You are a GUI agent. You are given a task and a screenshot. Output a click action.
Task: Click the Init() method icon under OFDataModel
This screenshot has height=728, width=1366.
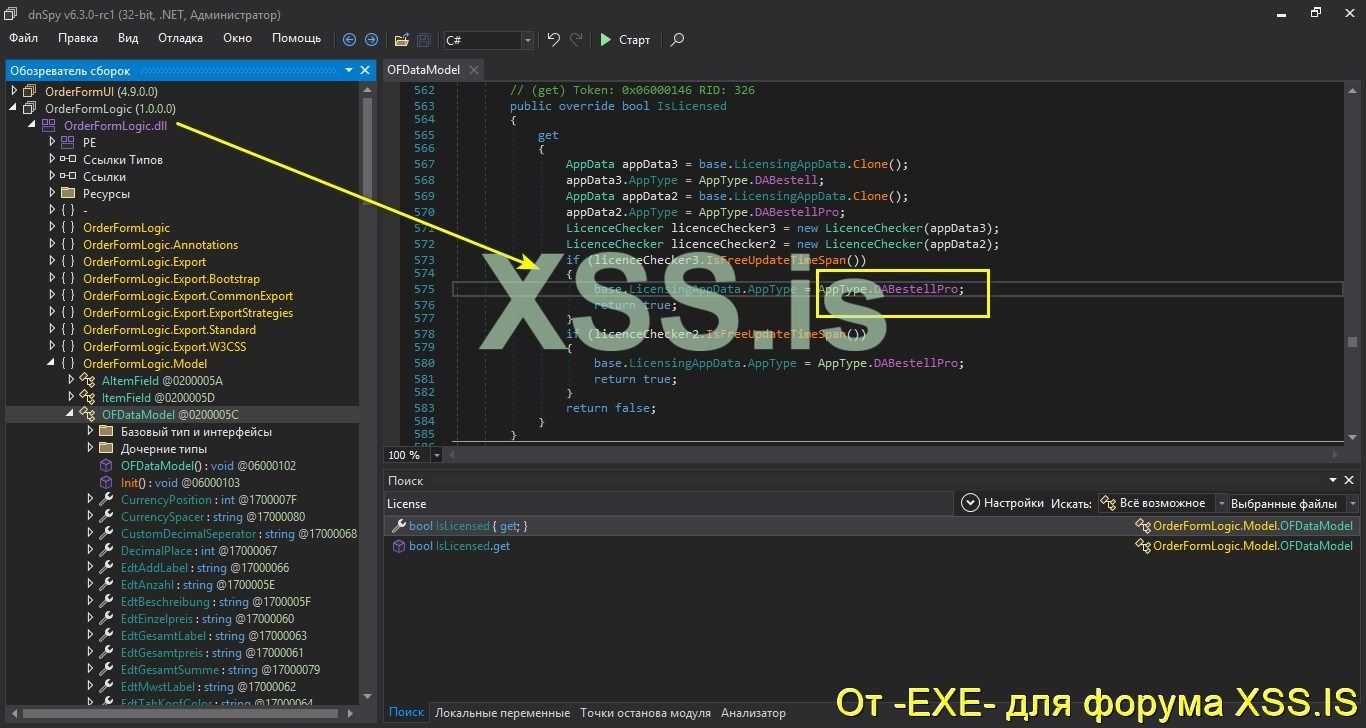[x=107, y=482]
